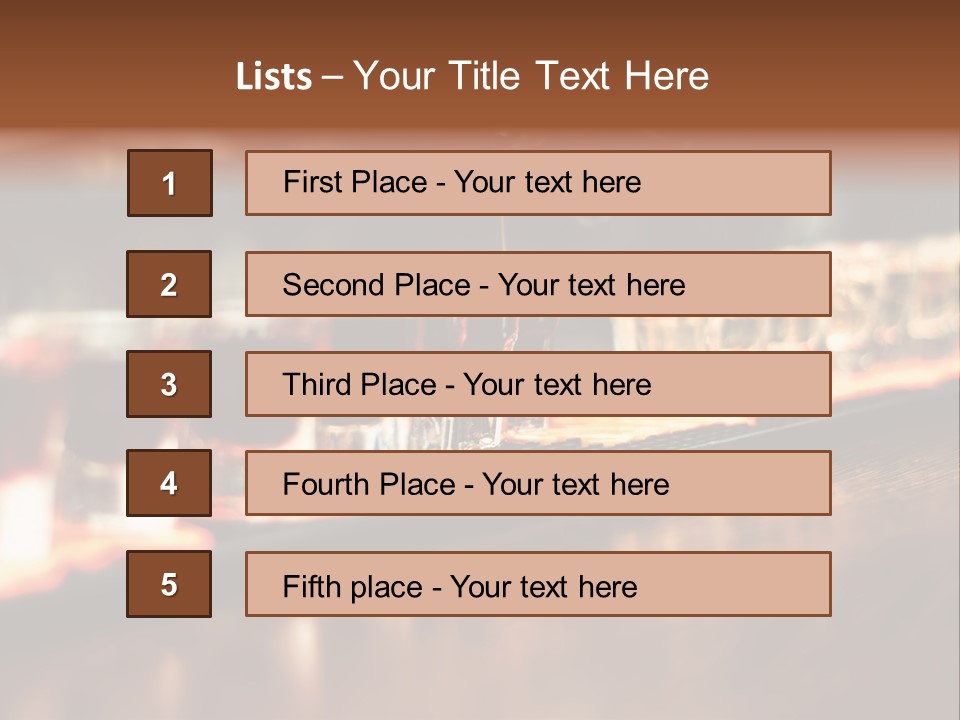This screenshot has width=960, height=720.
Task: Click the number 5 box
Action: pos(169,584)
